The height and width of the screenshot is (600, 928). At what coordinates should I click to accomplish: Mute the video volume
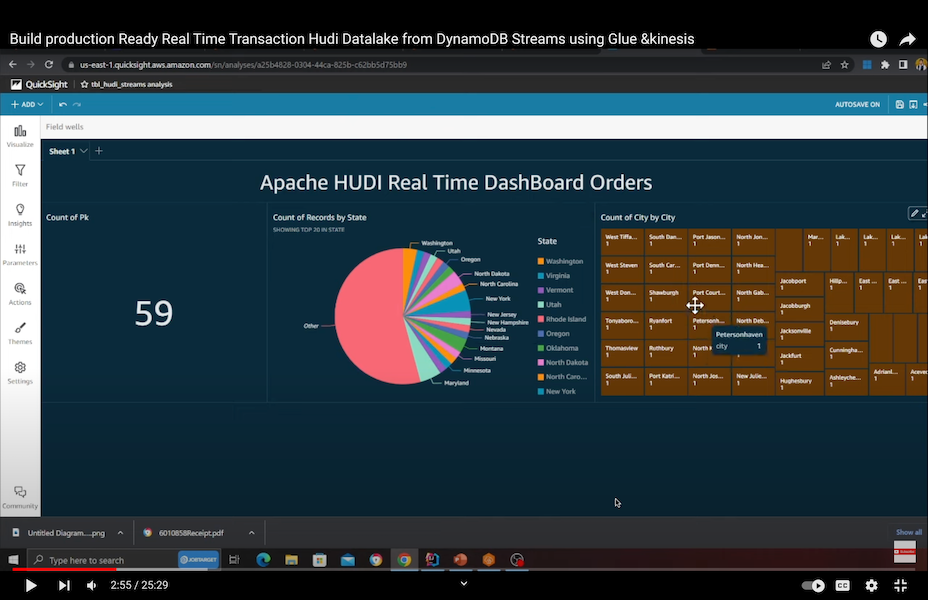pos(92,585)
